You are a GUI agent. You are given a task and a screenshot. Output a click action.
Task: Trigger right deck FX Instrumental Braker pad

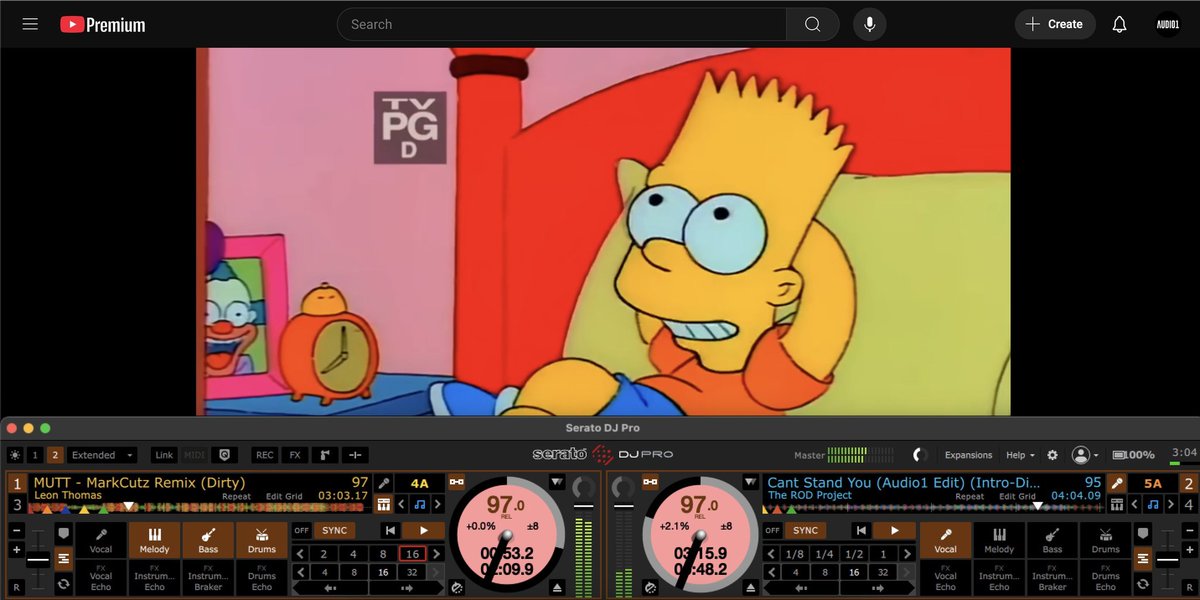[x=1052, y=577]
